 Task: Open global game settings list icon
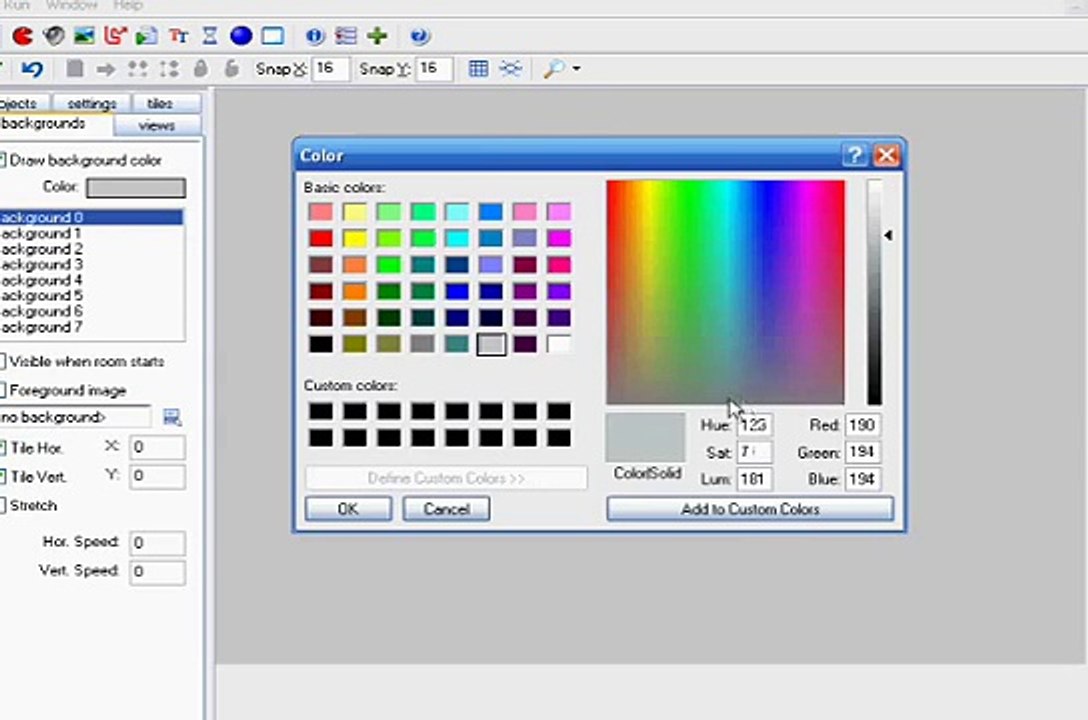click(346, 35)
